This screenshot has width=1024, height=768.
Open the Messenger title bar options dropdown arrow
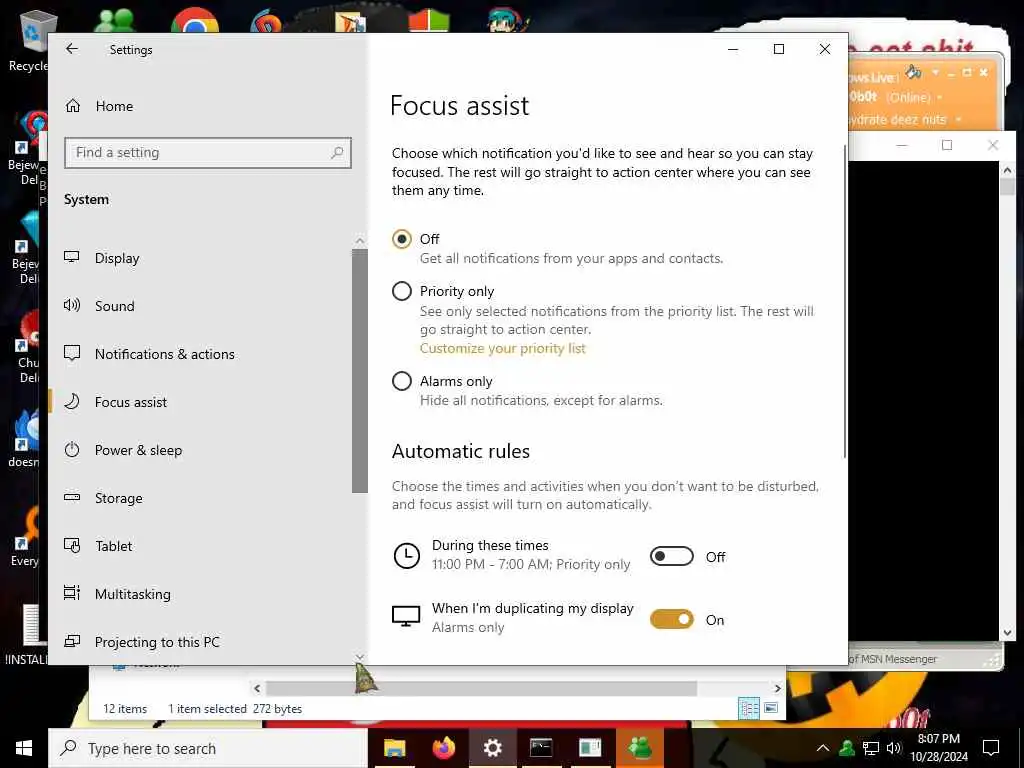935,71
